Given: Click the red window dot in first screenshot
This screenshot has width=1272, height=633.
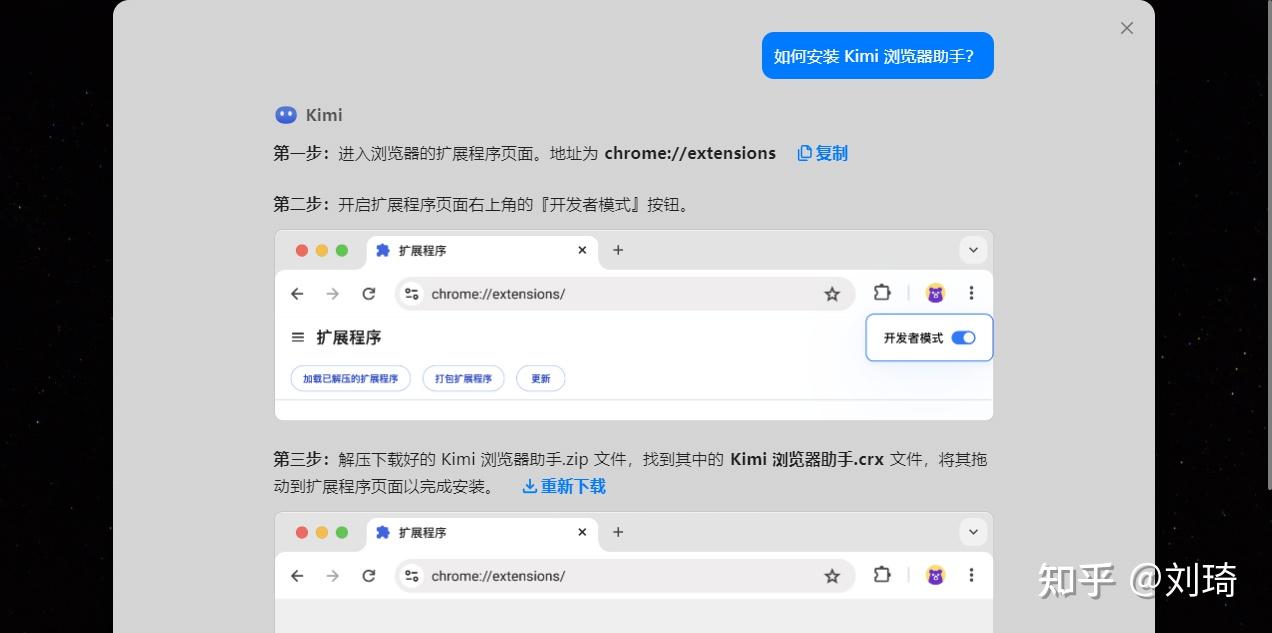Looking at the screenshot, I should (x=302, y=251).
